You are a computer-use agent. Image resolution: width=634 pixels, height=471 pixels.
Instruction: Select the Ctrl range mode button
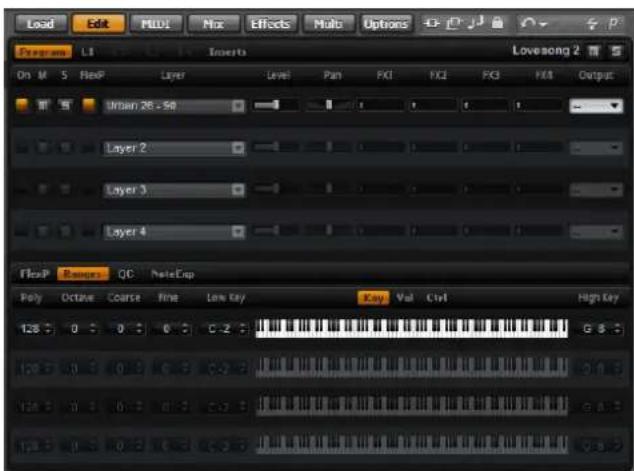point(437,298)
